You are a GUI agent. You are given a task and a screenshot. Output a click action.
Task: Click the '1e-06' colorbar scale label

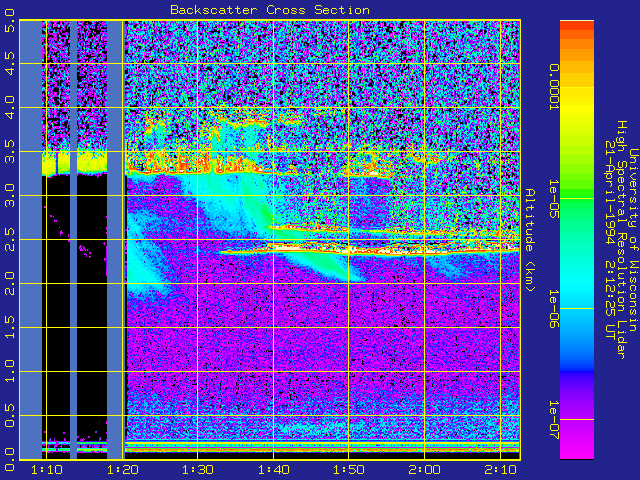(x=553, y=309)
